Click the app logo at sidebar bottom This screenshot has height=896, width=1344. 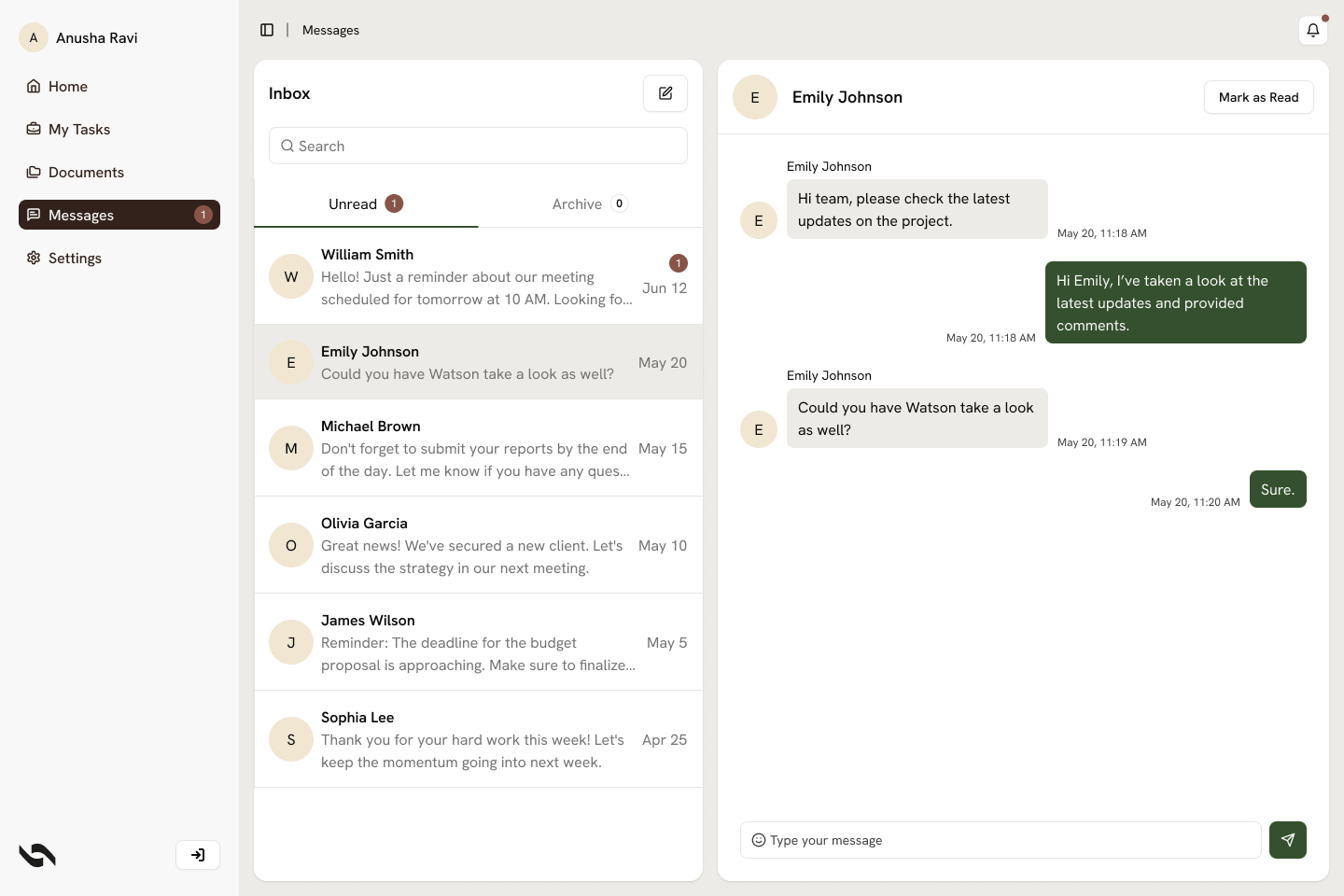37,855
